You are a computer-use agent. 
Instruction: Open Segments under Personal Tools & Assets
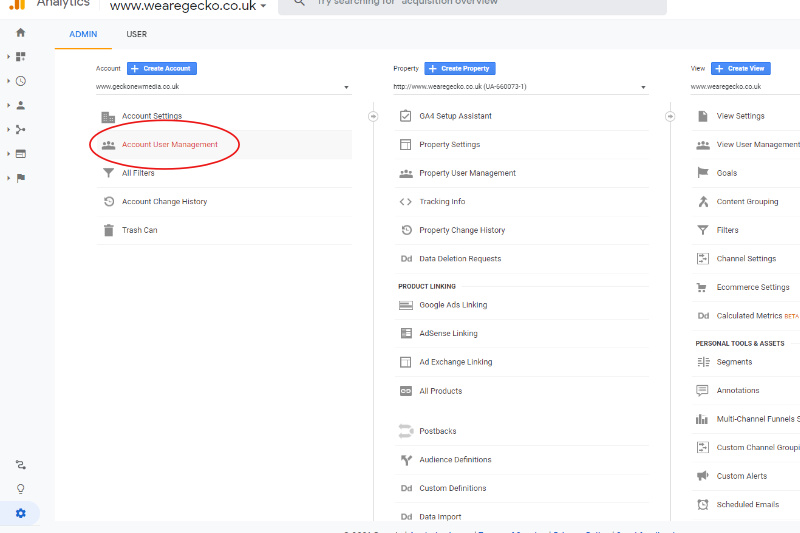tap(745, 362)
